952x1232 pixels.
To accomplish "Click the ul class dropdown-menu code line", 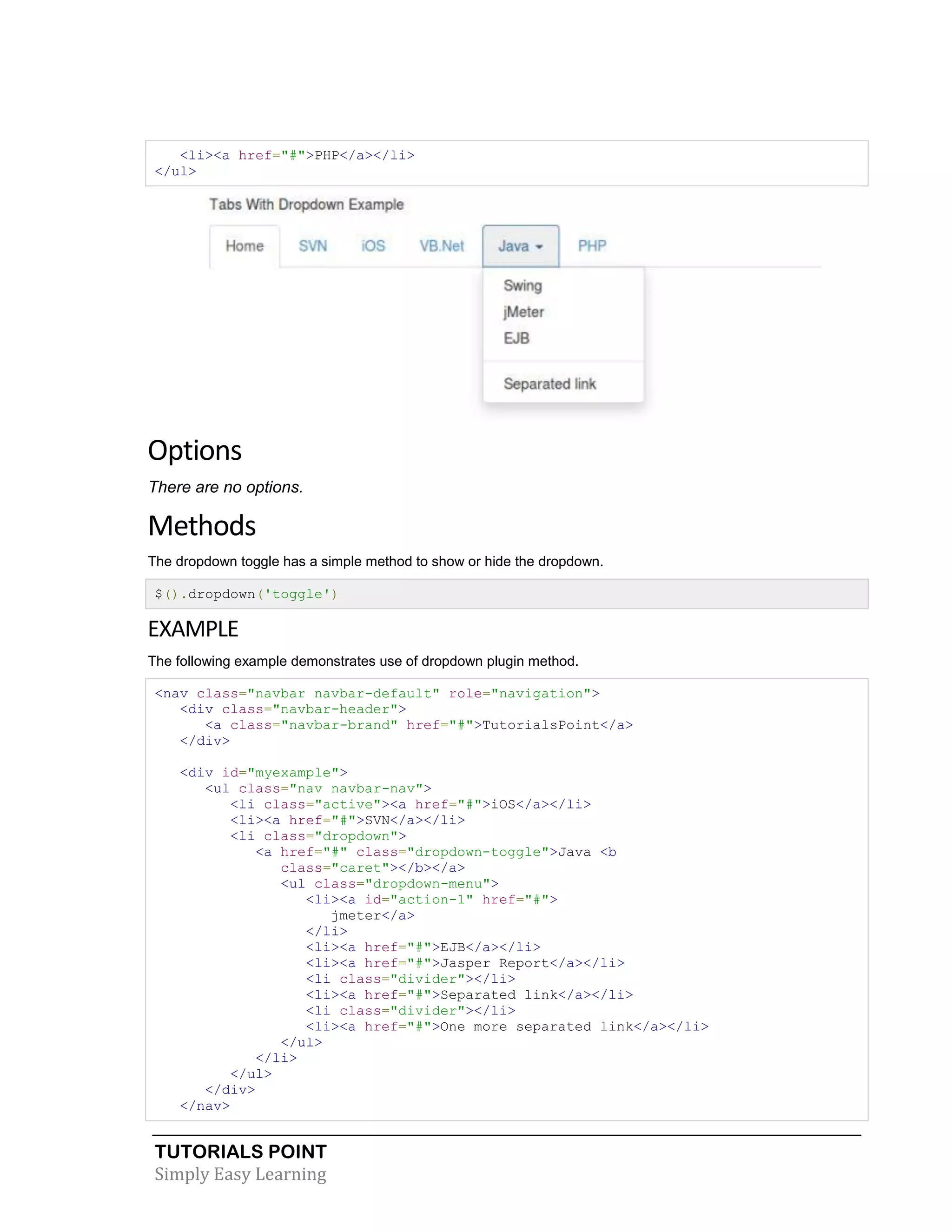I will pos(390,883).
